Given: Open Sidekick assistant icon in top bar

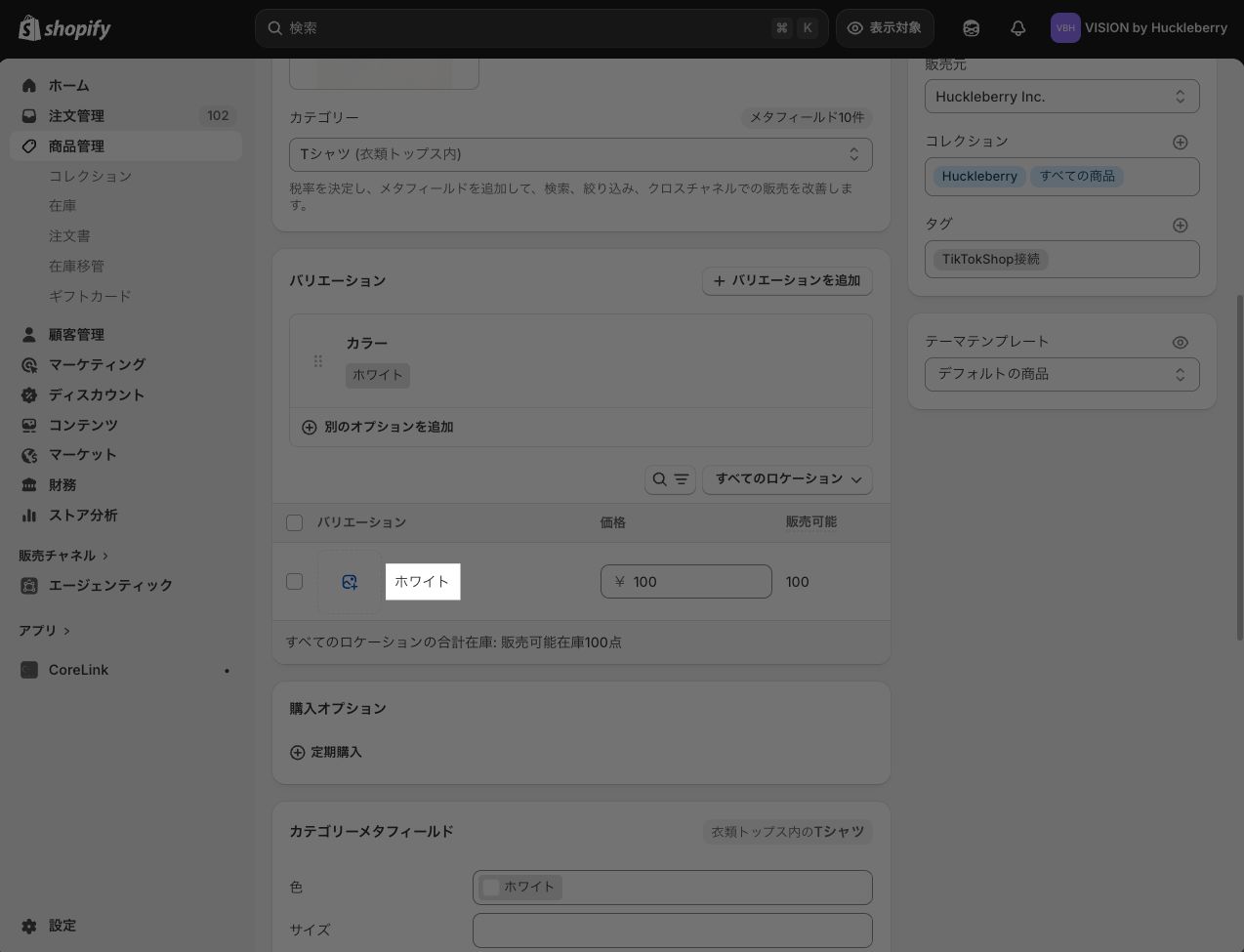Looking at the screenshot, I should pos(971,28).
